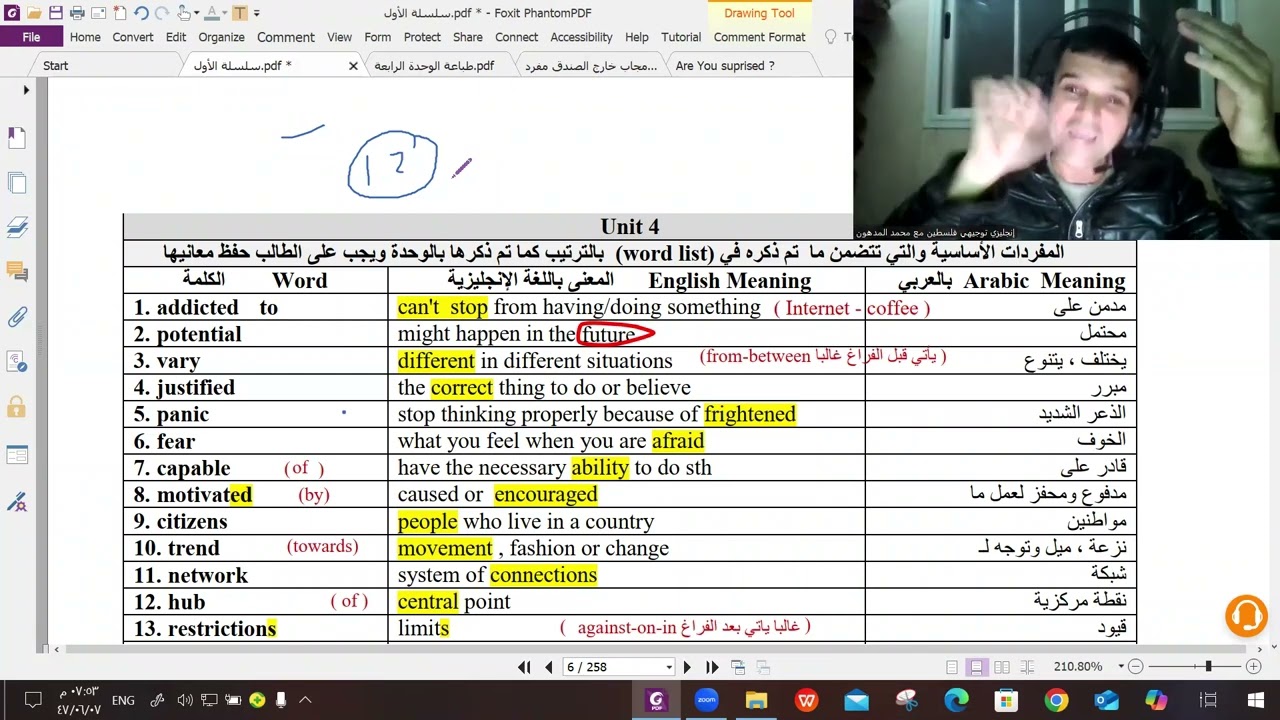
Task: Open the page number dropdown
Action: point(669,667)
